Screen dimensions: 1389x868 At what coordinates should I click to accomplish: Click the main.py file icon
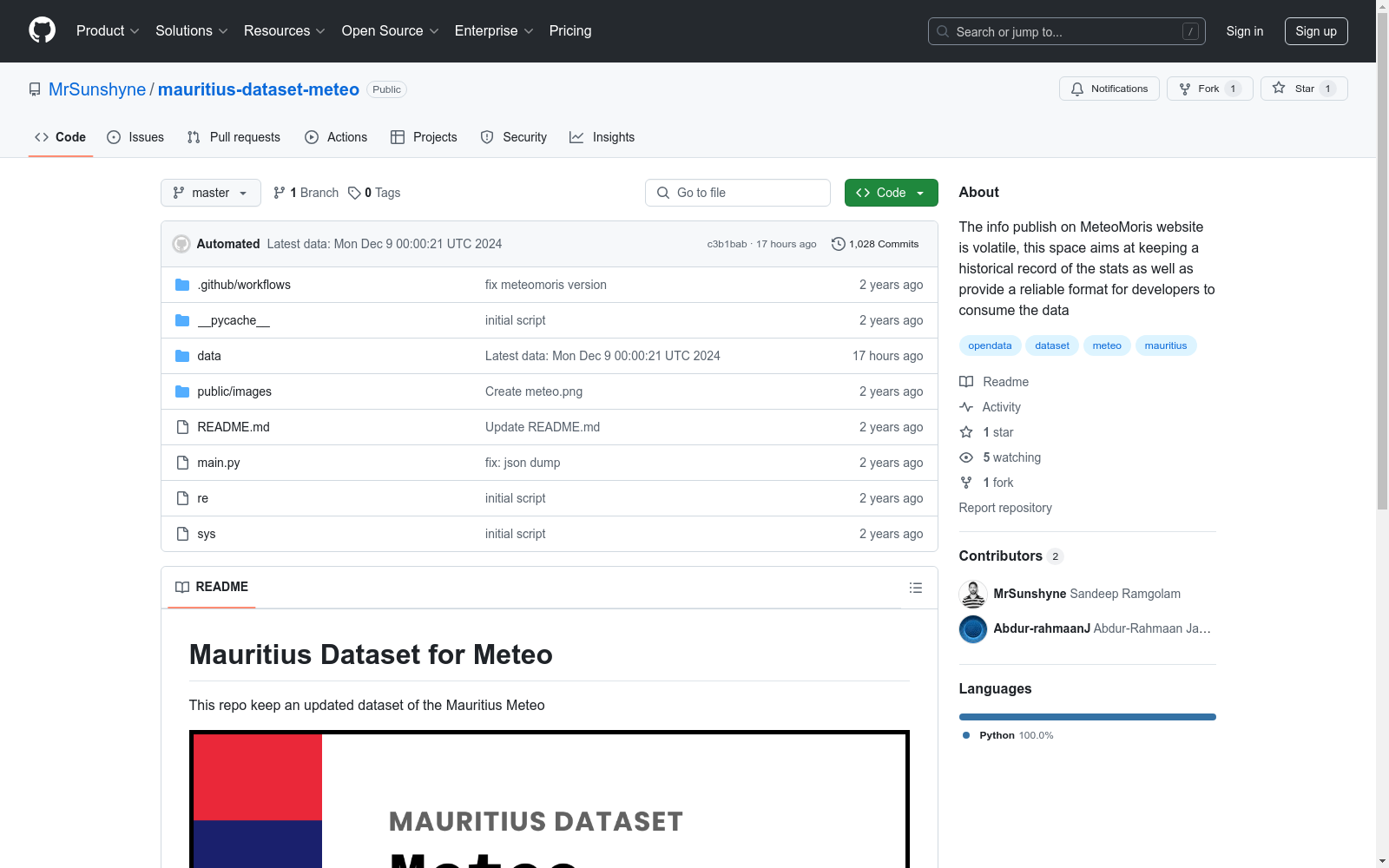coord(182,463)
